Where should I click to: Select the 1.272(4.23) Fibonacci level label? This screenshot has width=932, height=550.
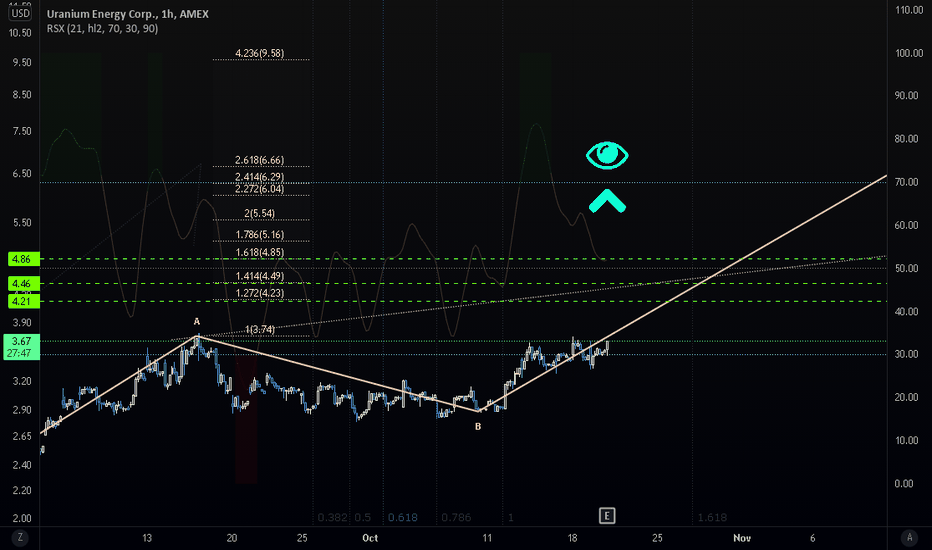[260, 293]
